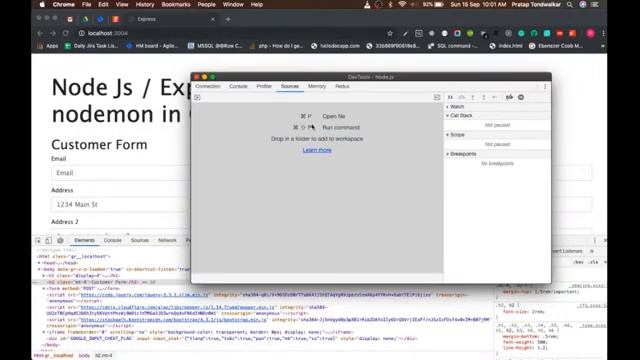
Task: Expand the iframe element node
Action: pos(44,332)
